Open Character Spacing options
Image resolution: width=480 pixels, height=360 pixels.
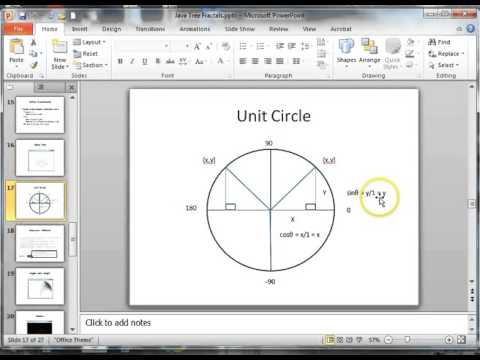(x=183, y=61)
